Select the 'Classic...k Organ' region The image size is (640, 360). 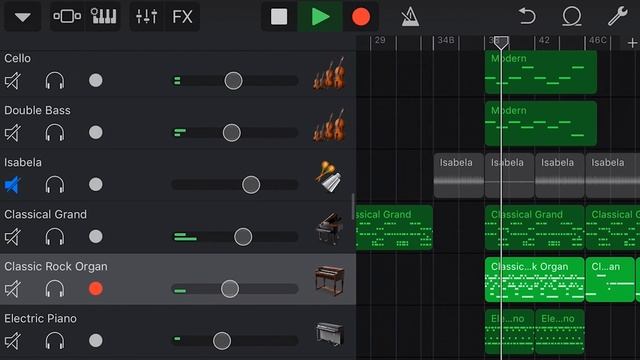534,280
